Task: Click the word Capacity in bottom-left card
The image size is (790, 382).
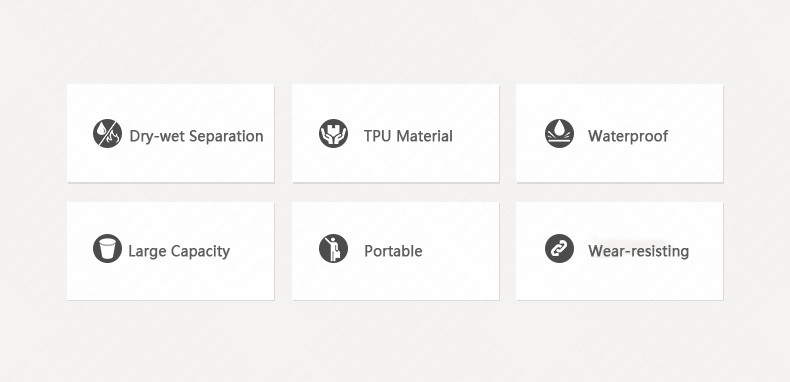Action: [201, 251]
